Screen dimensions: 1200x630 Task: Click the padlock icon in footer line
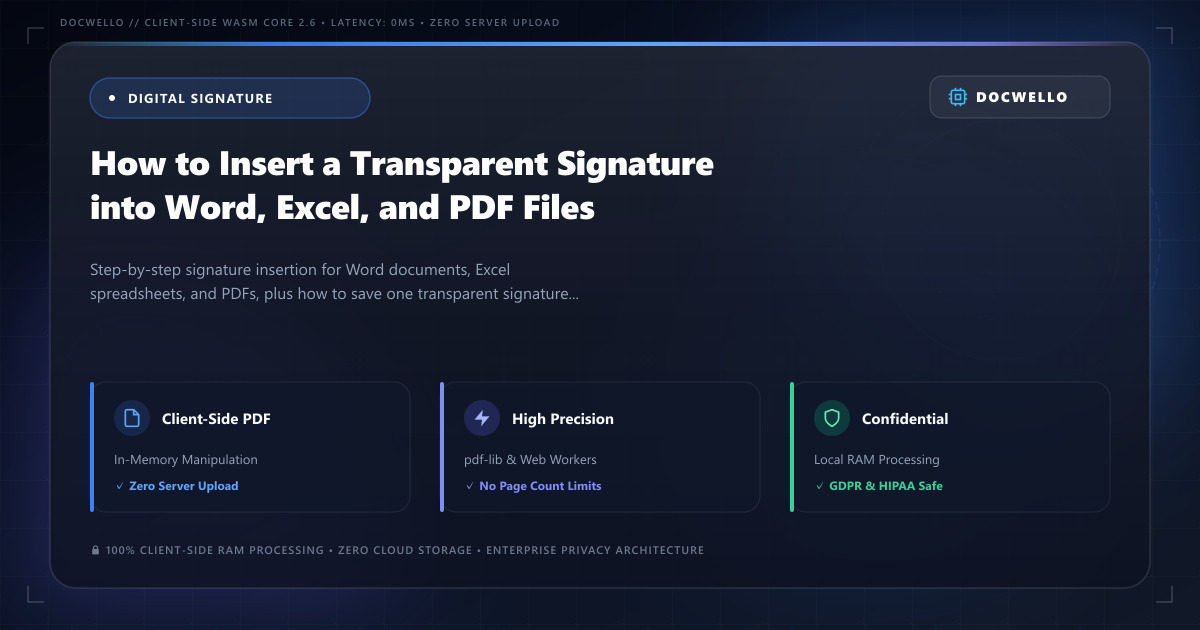coord(96,550)
